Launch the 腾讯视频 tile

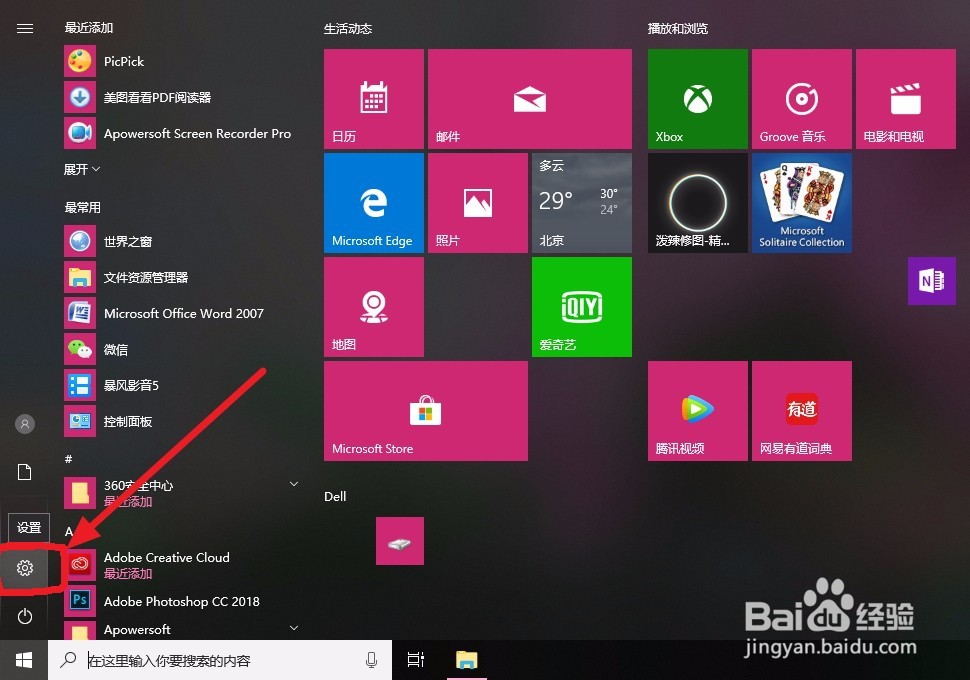(698, 411)
